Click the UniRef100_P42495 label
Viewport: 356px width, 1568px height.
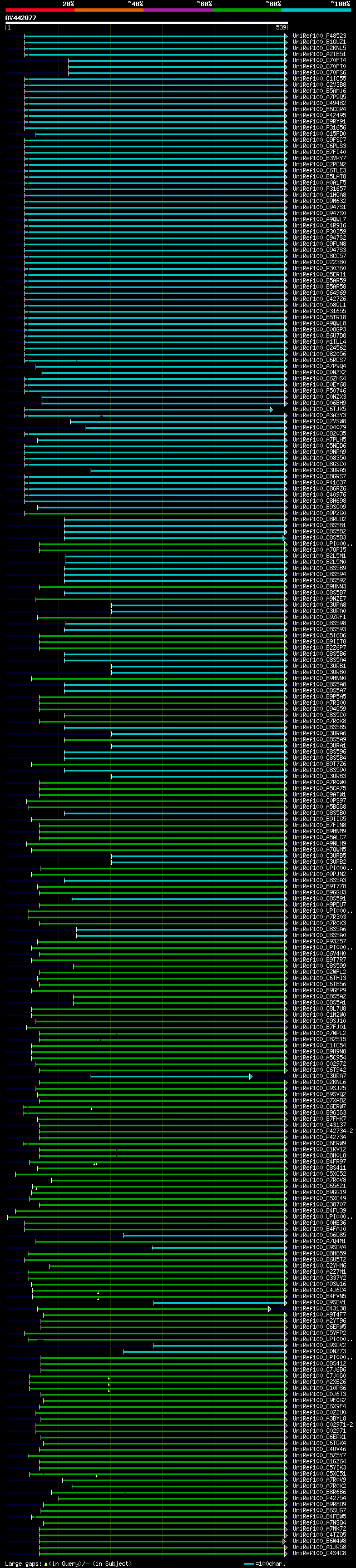tap(319, 115)
